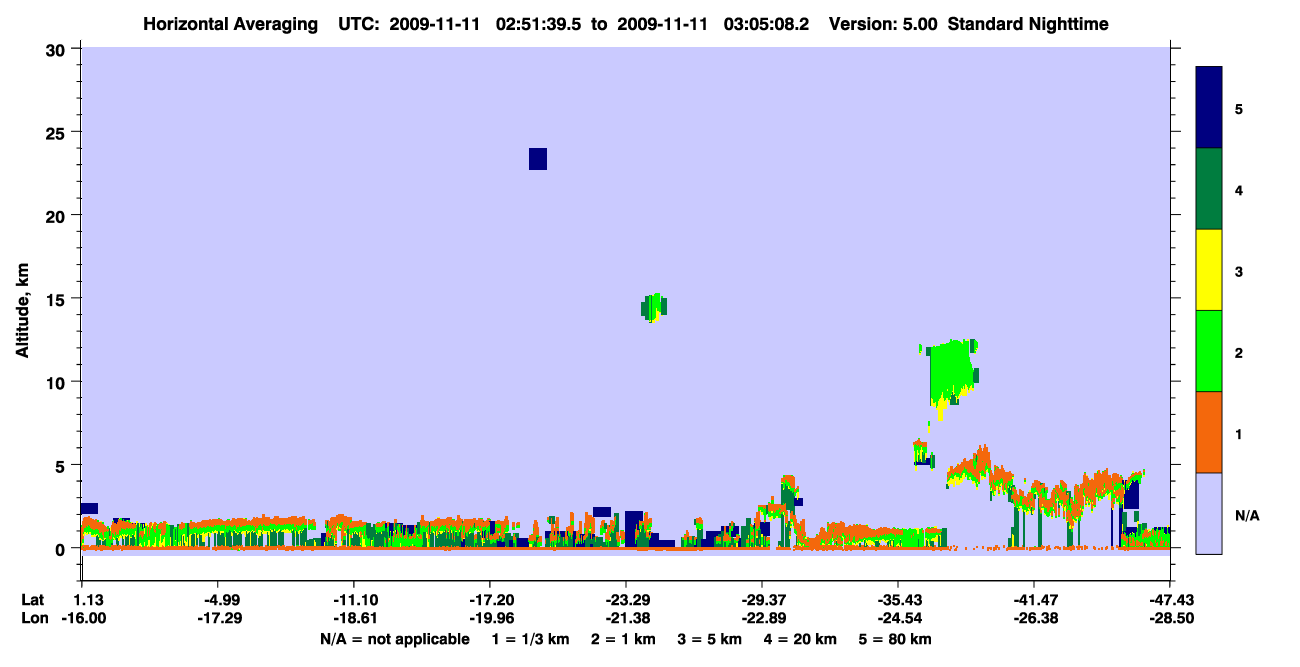Click the 'Lon' axis row label
Viewport: 1300px width, 667px height.
33,618
